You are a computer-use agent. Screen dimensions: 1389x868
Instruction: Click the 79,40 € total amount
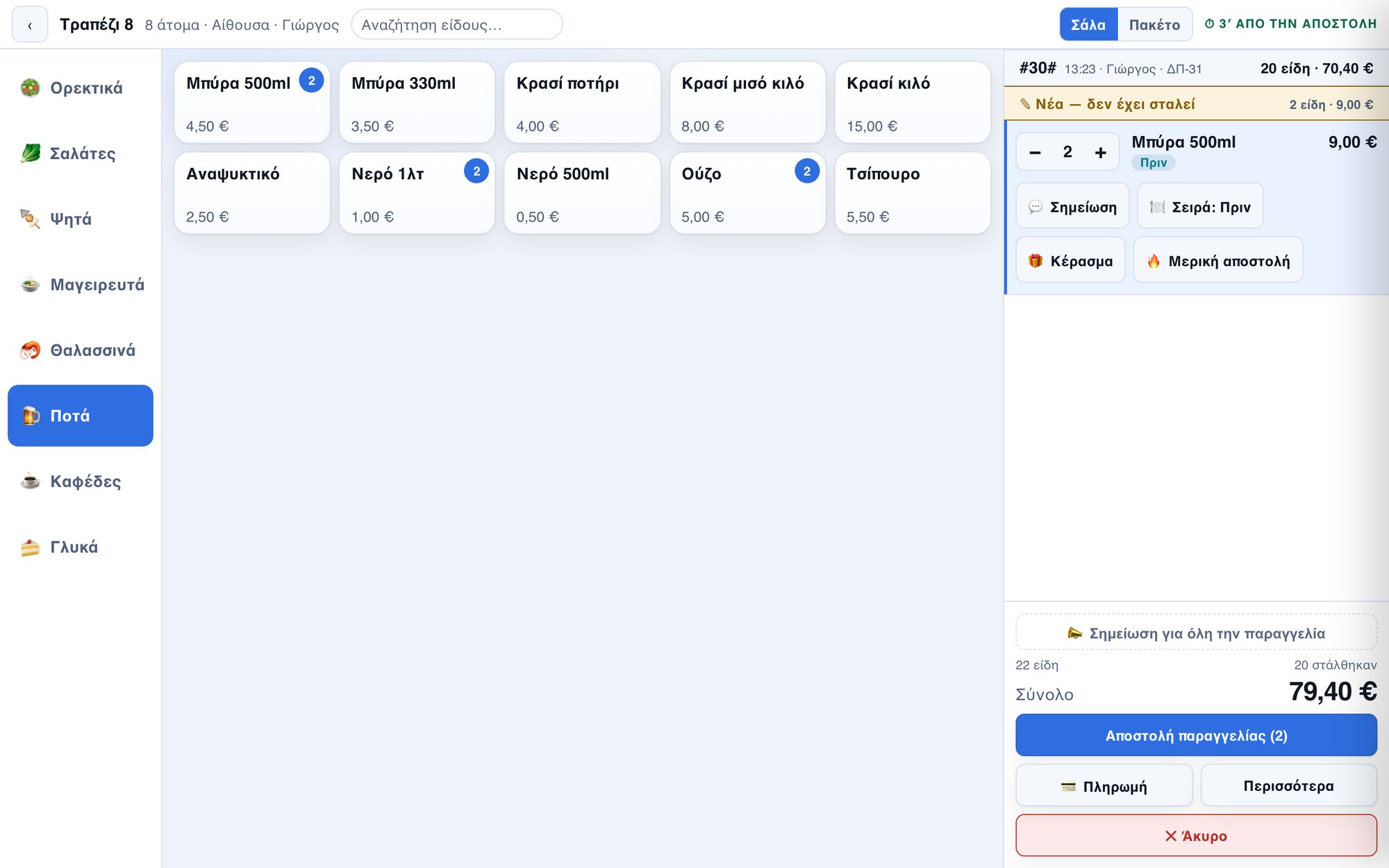[x=1333, y=692]
